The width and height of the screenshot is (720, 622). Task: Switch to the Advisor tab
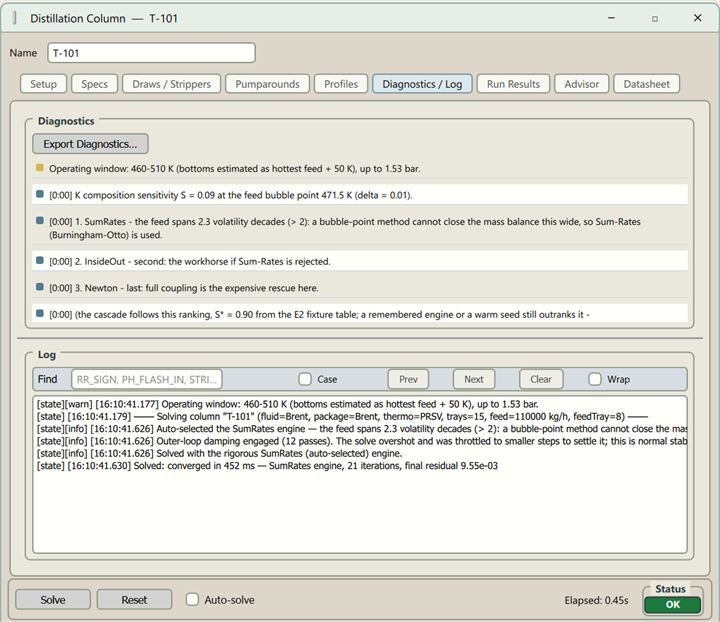point(581,84)
